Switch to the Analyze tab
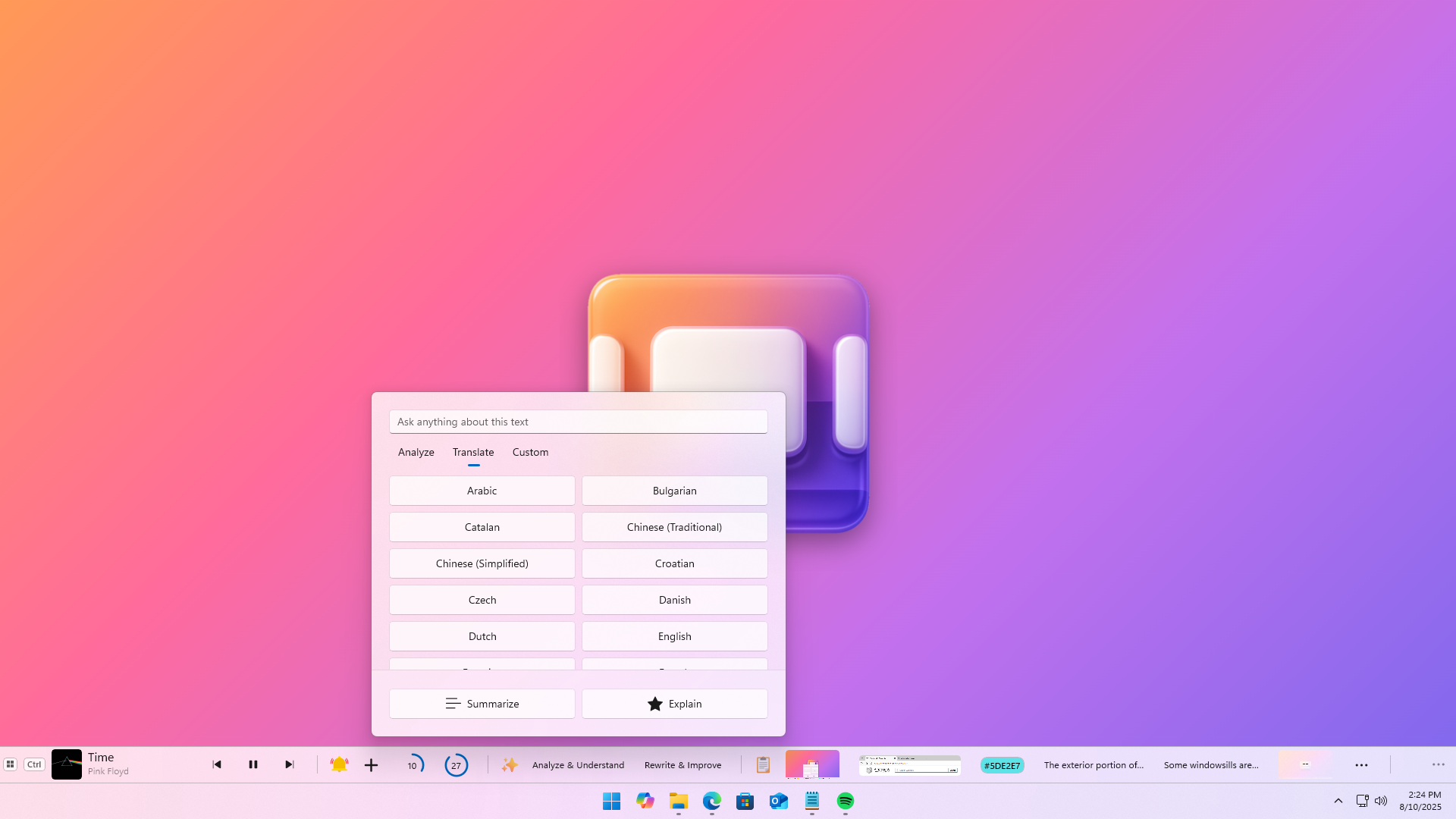This screenshot has width=1456, height=819. pyautogui.click(x=416, y=452)
